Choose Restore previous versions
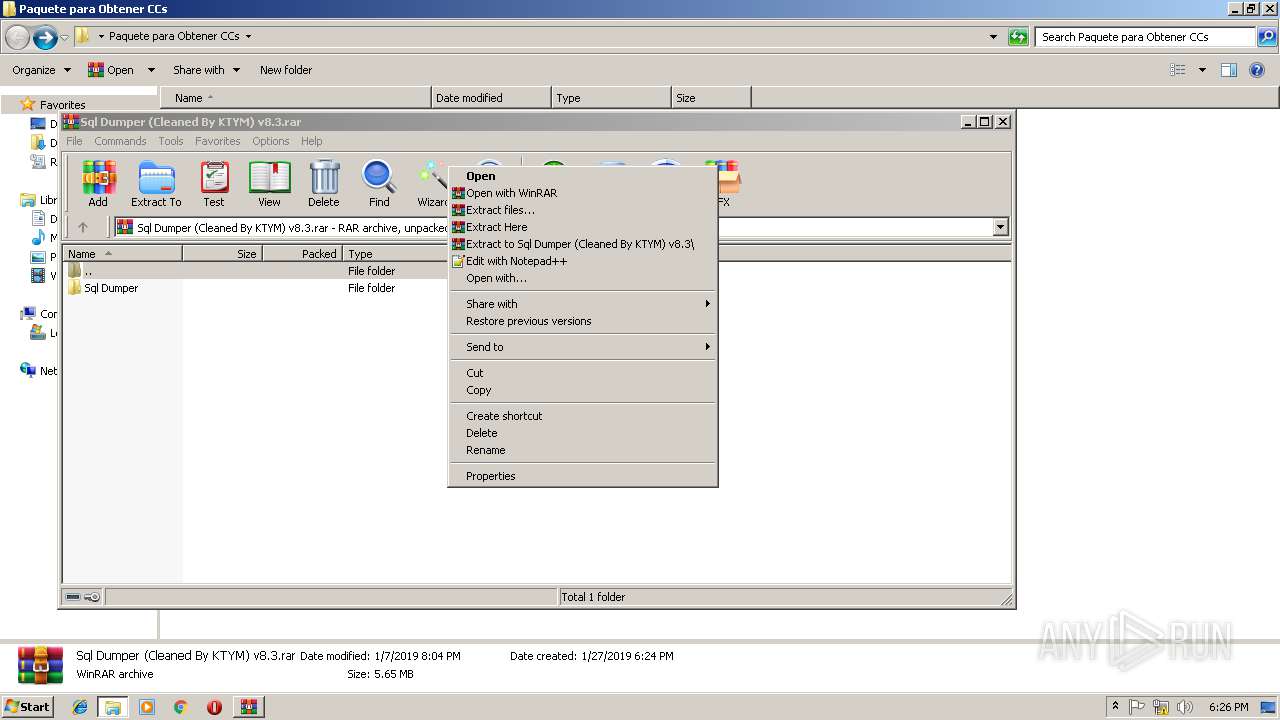Viewport: 1280px width, 720px height. pos(582,321)
